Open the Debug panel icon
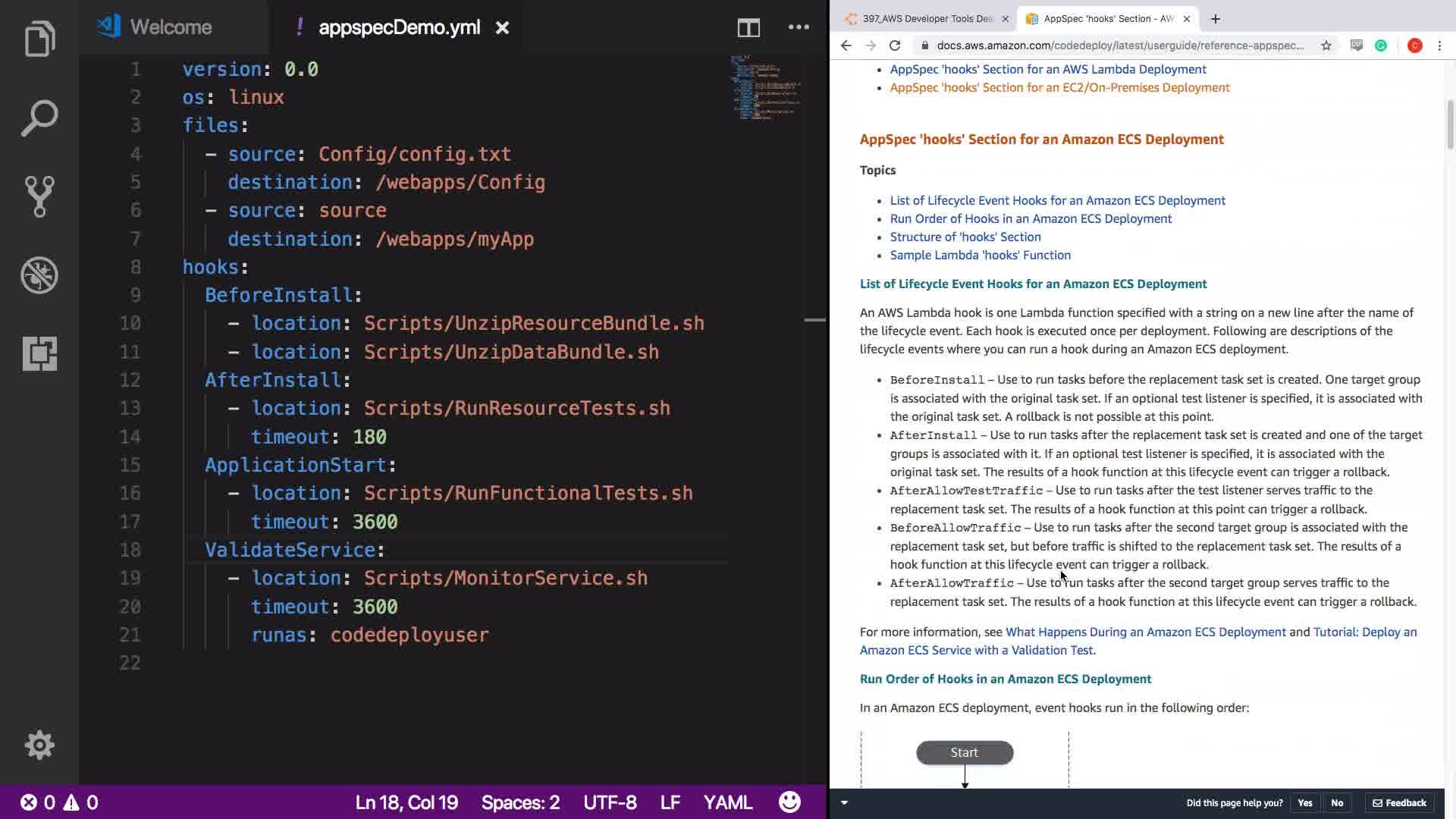The height and width of the screenshot is (819, 1456). click(39, 275)
